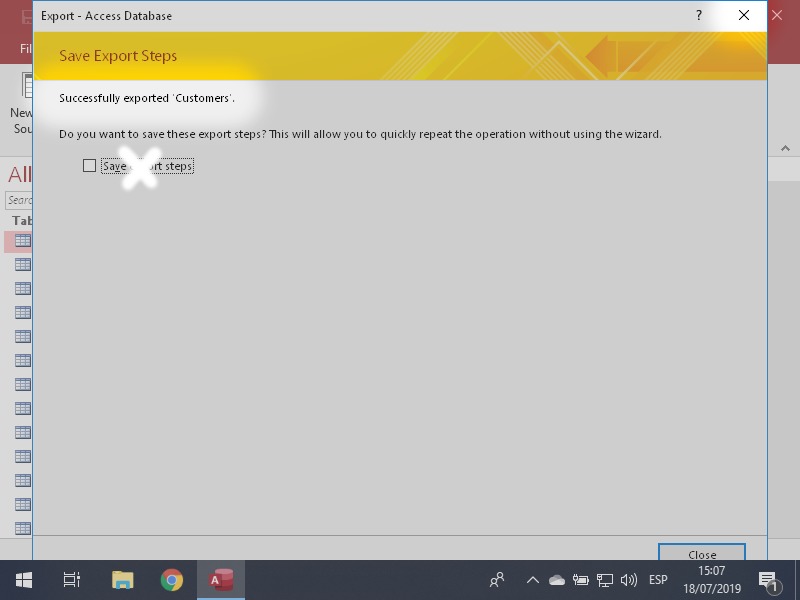800x600 pixels.
Task: Switch the ESP input language indicator
Action: (658, 580)
